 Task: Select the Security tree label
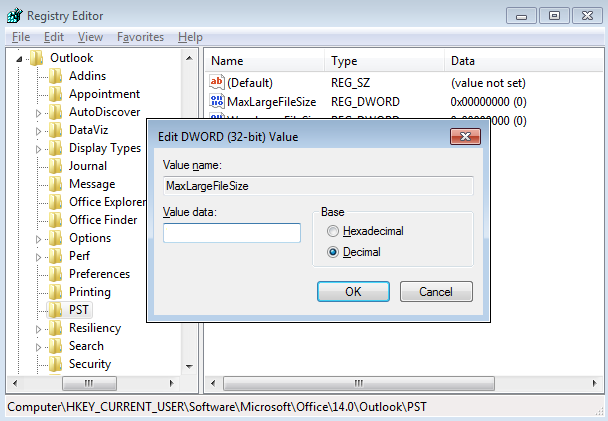(90, 364)
